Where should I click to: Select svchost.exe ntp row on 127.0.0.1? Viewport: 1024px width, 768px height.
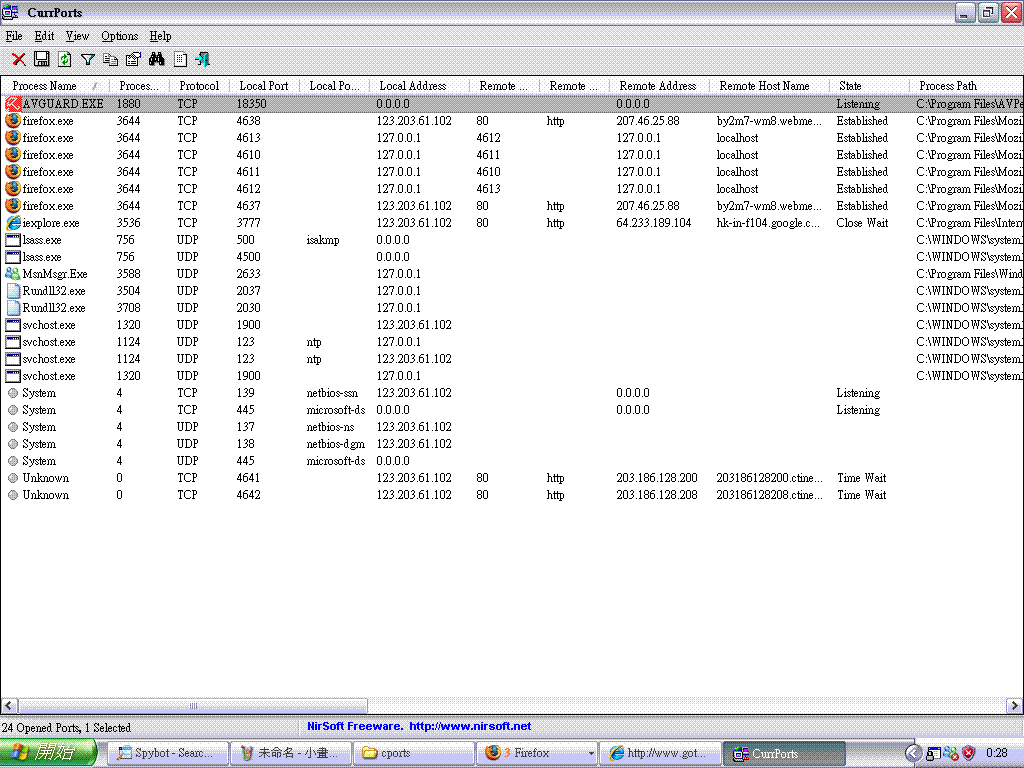click(512, 342)
